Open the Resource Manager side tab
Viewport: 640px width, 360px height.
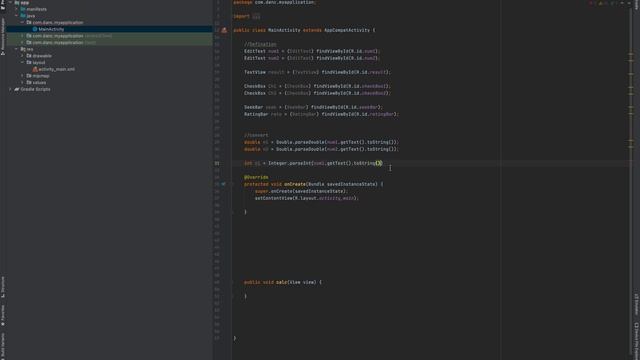(3, 37)
